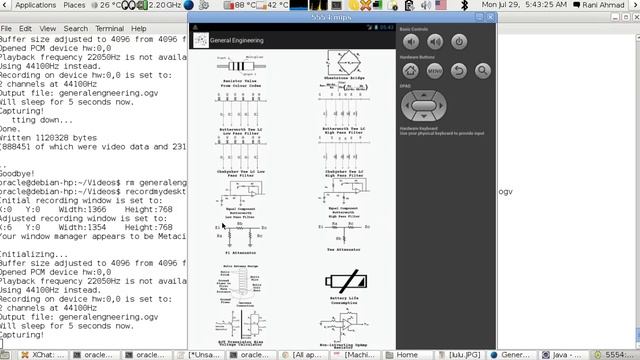Viewport: 640px width, 360px height.
Task: Click the emulator MENU hardware button
Action: 435,71
